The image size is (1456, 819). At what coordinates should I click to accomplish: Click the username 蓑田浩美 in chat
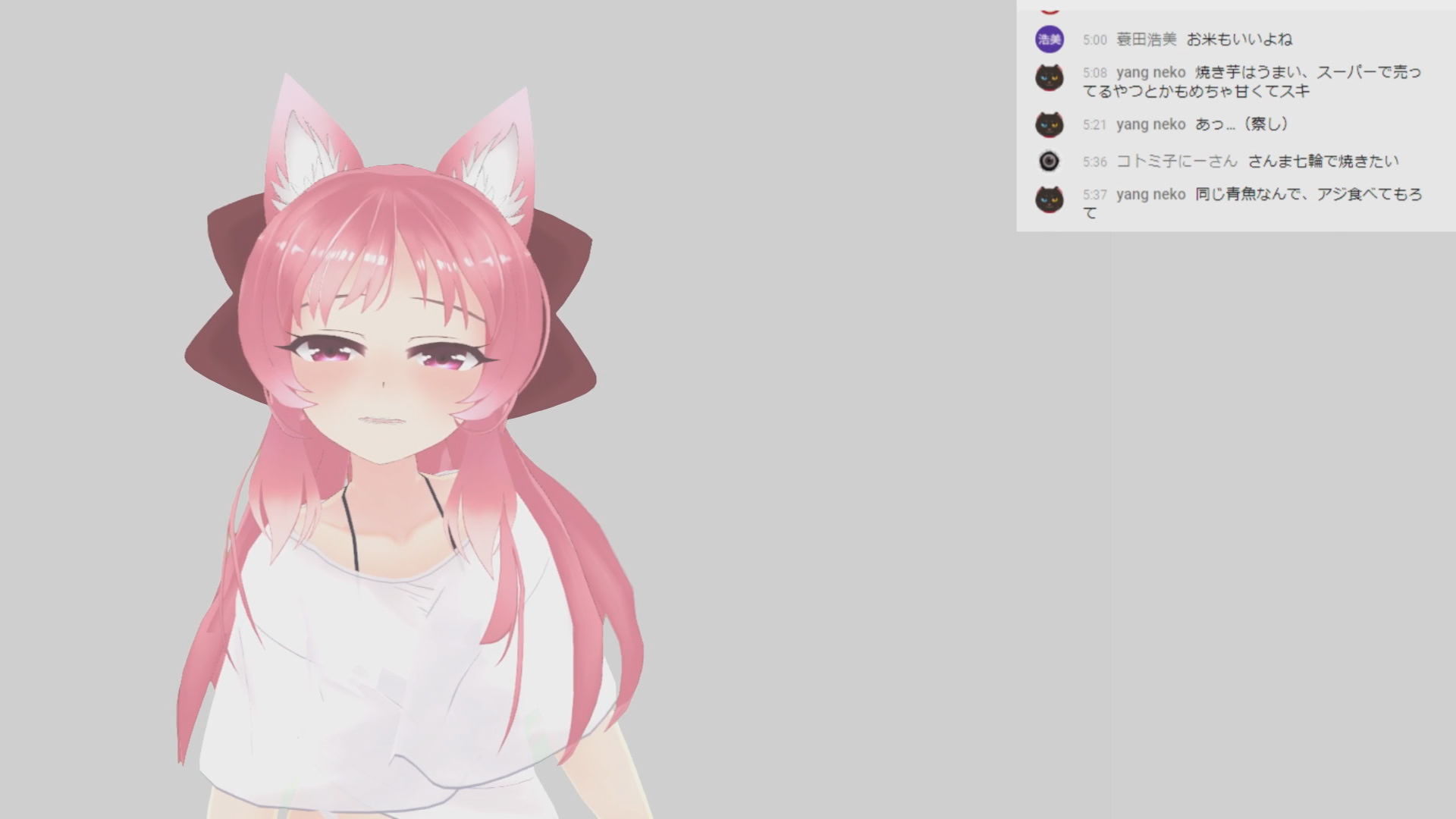click(x=1146, y=39)
